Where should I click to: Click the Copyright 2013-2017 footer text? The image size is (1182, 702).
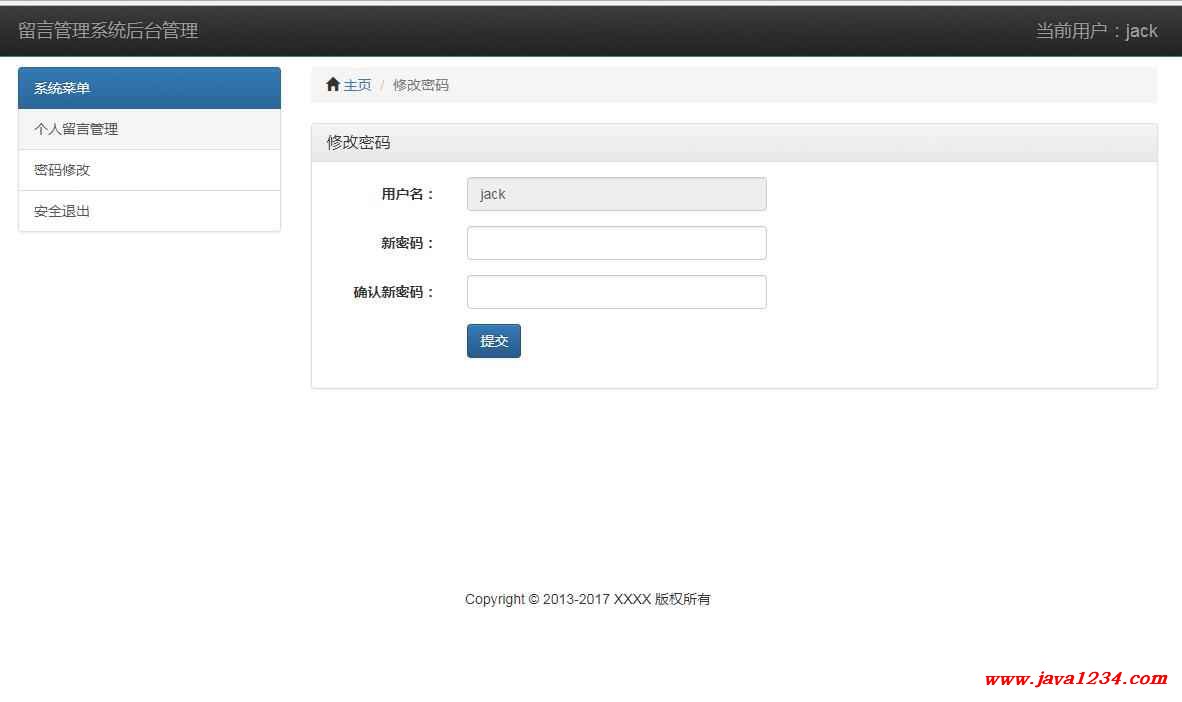coord(587,599)
